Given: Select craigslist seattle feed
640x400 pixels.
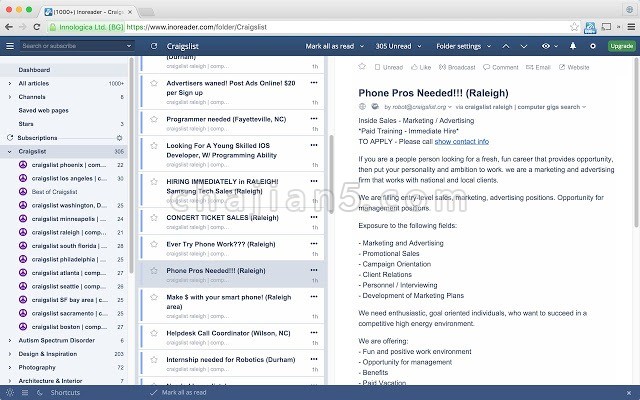Looking at the screenshot, I should click(69, 286).
